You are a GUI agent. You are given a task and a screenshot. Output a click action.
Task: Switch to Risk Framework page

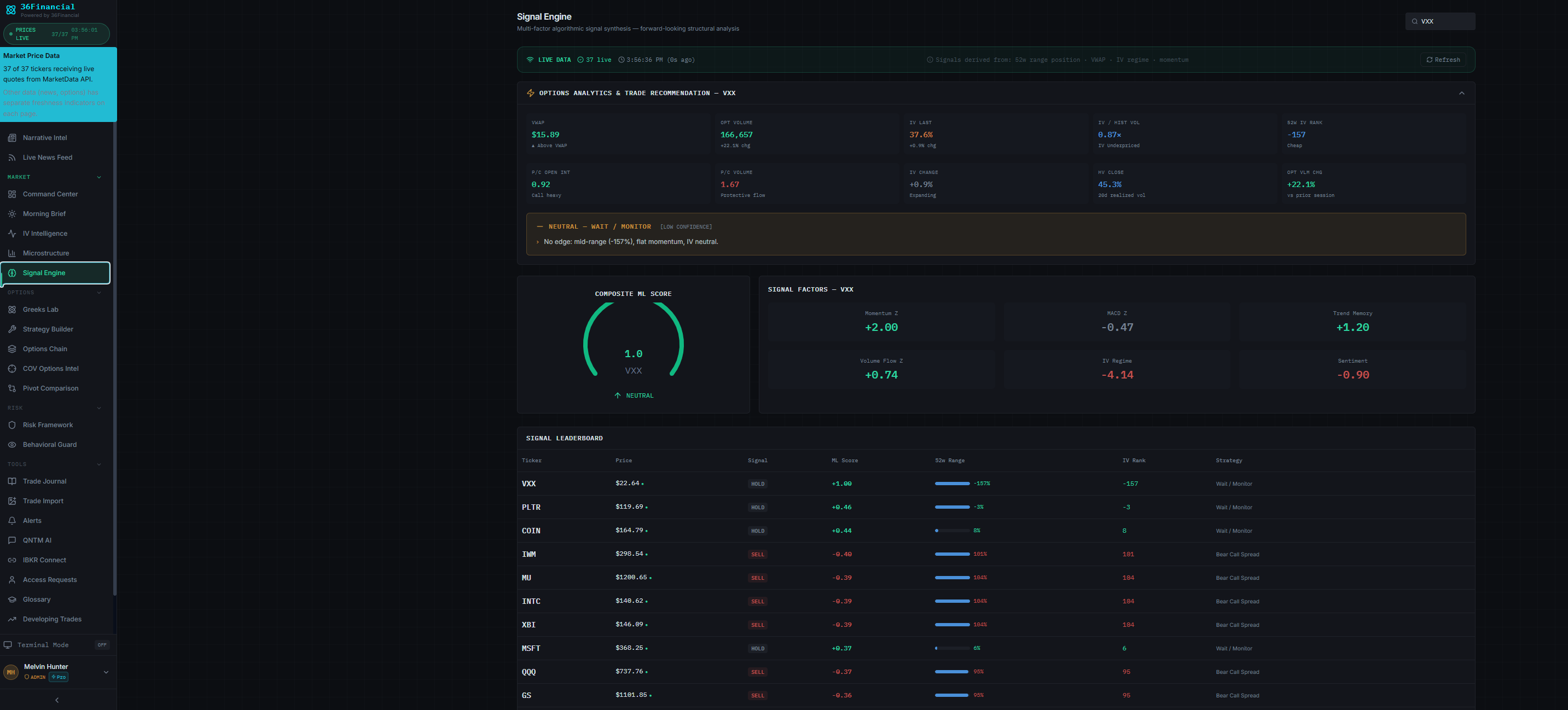(55, 425)
